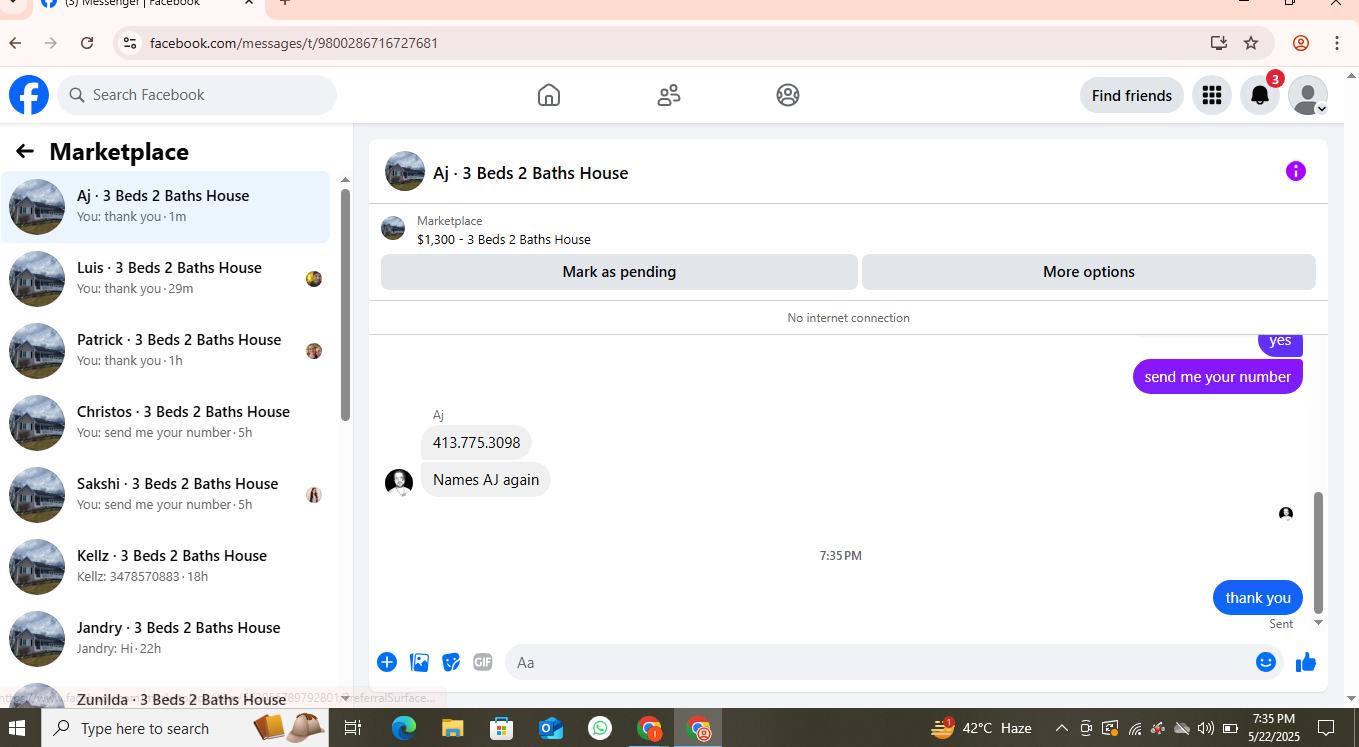Reload the page in Chrome

pos(87,43)
